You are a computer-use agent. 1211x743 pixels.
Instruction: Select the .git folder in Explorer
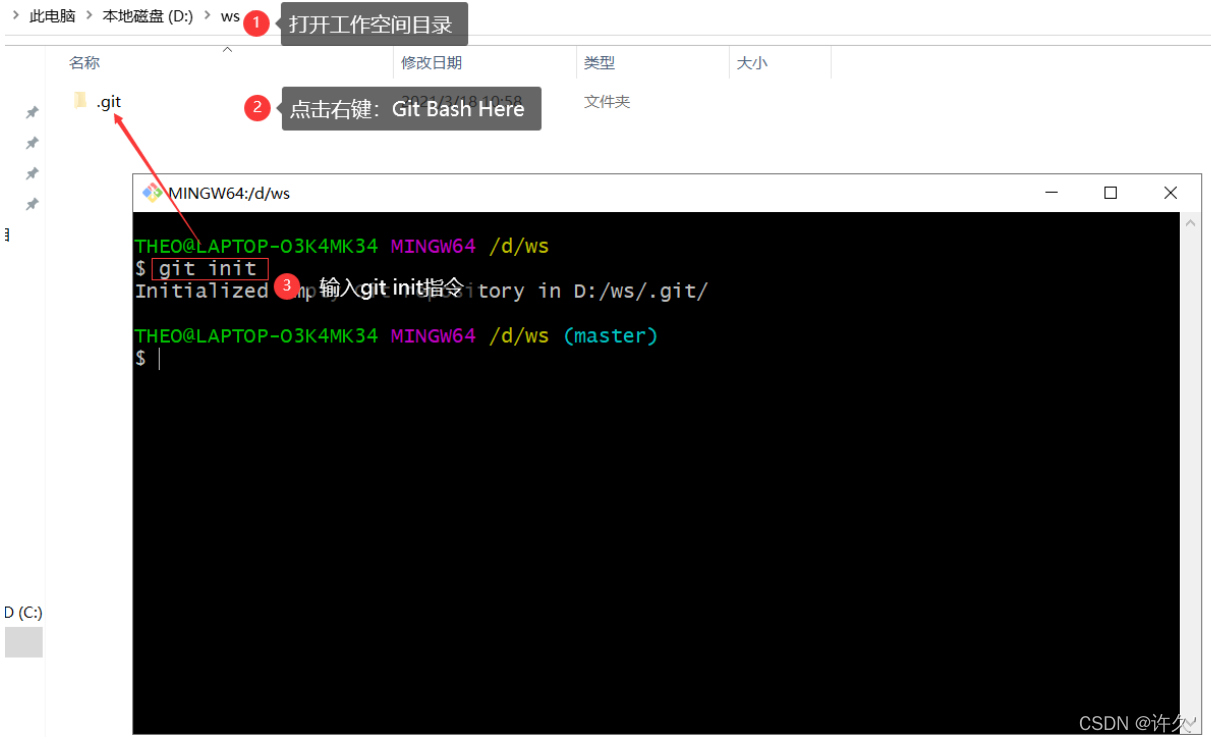(98, 101)
